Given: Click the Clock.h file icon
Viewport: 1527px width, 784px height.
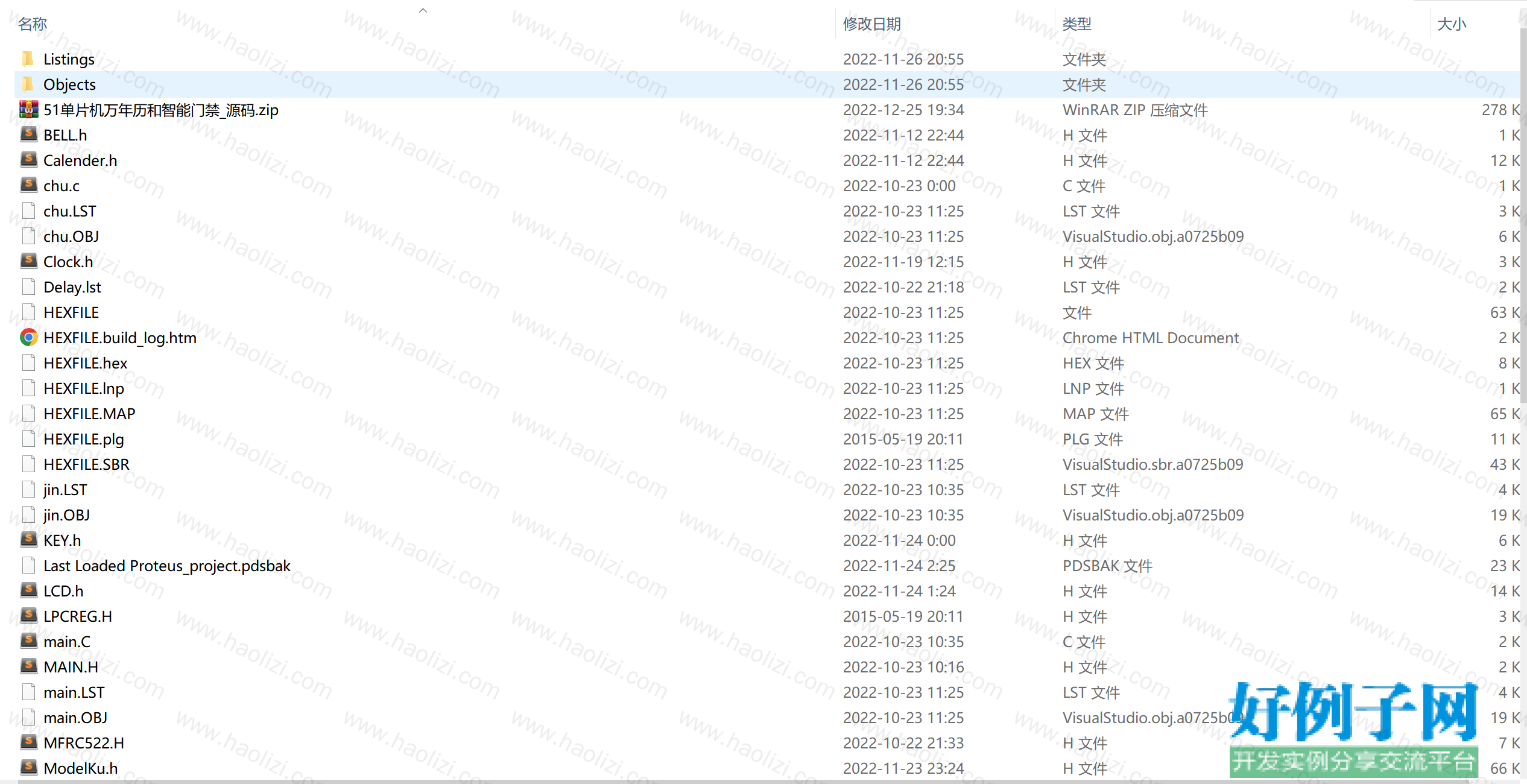Looking at the screenshot, I should pyautogui.click(x=28, y=261).
